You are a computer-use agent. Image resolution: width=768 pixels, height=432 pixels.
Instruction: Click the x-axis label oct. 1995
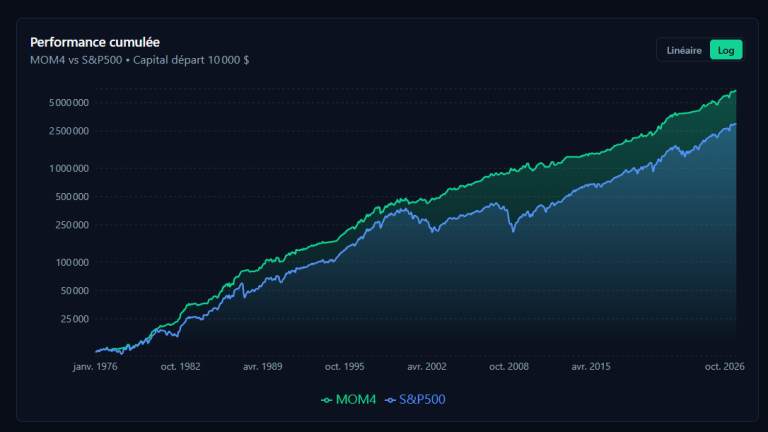point(344,366)
